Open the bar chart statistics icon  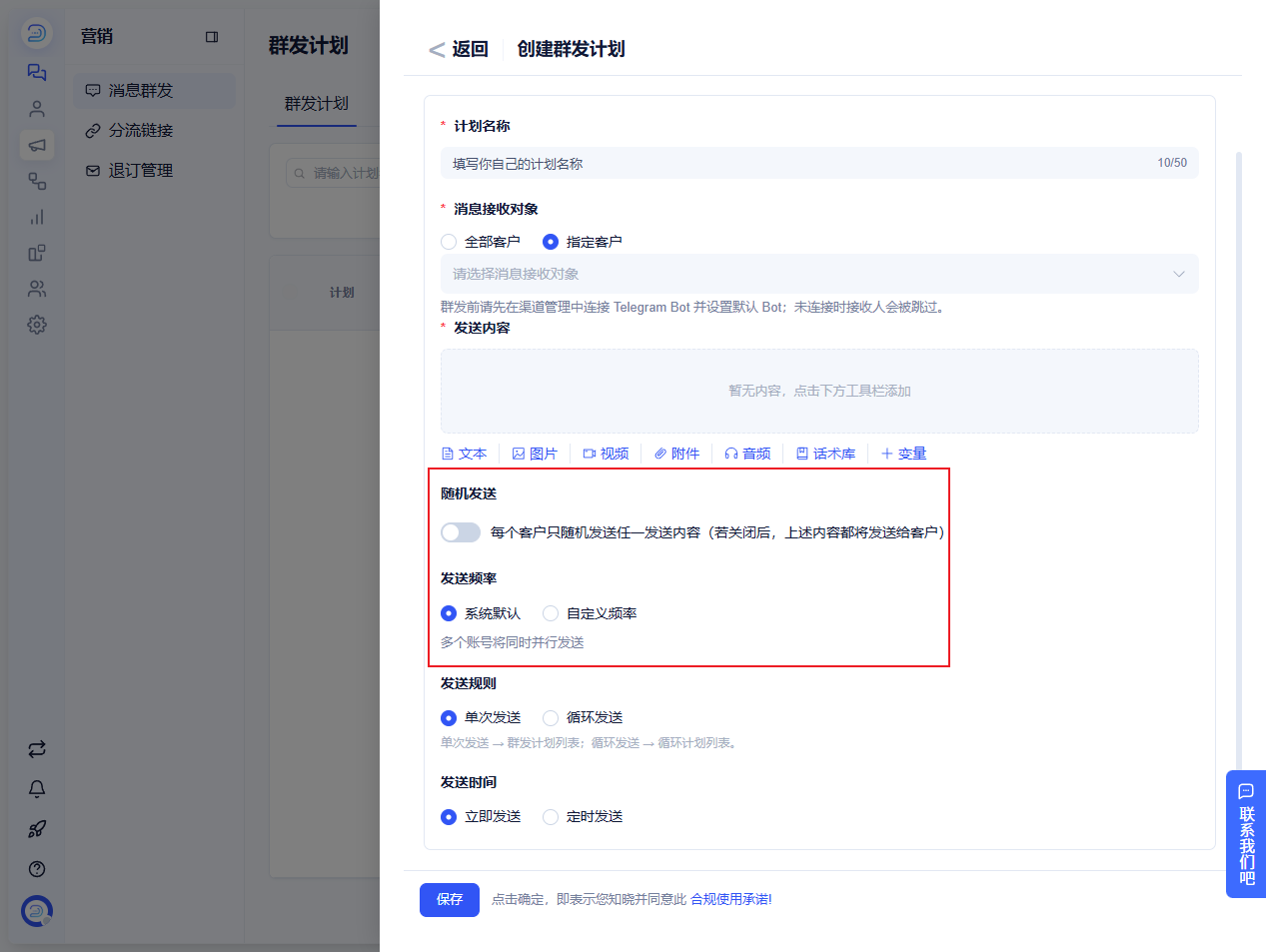point(37,217)
